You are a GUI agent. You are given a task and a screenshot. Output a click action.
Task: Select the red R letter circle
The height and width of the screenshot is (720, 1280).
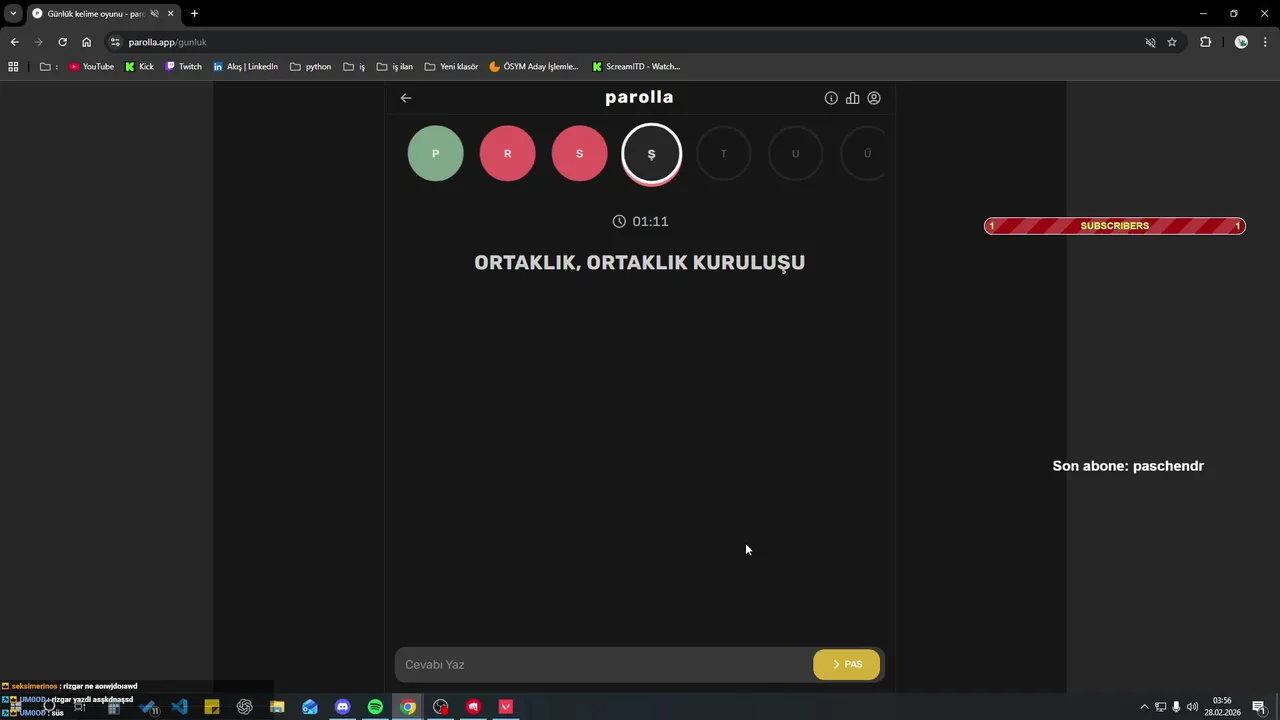click(x=508, y=153)
